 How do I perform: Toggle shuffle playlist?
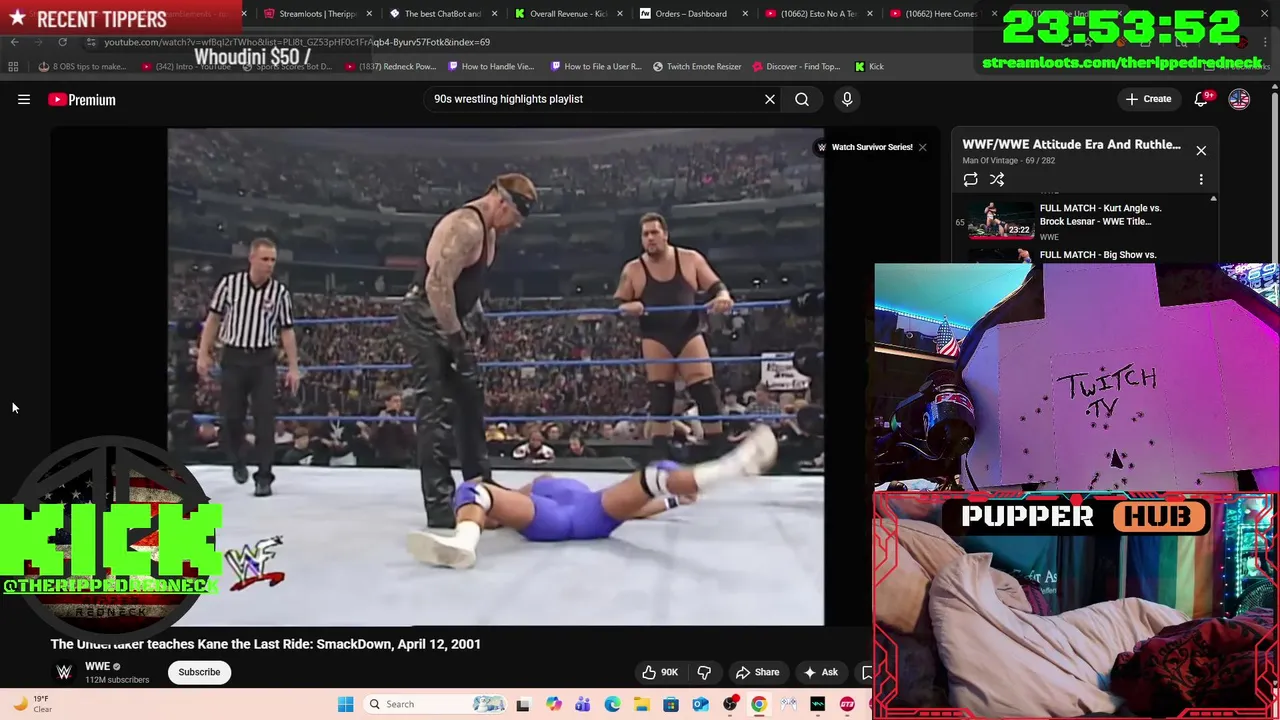coord(997,180)
